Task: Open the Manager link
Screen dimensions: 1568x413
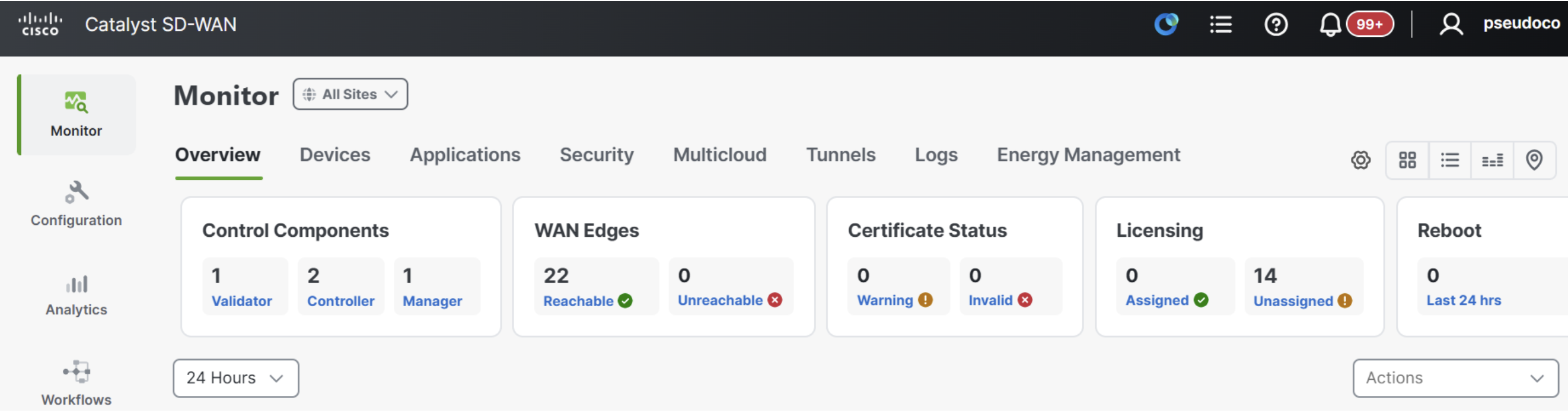Action: pyautogui.click(x=432, y=301)
